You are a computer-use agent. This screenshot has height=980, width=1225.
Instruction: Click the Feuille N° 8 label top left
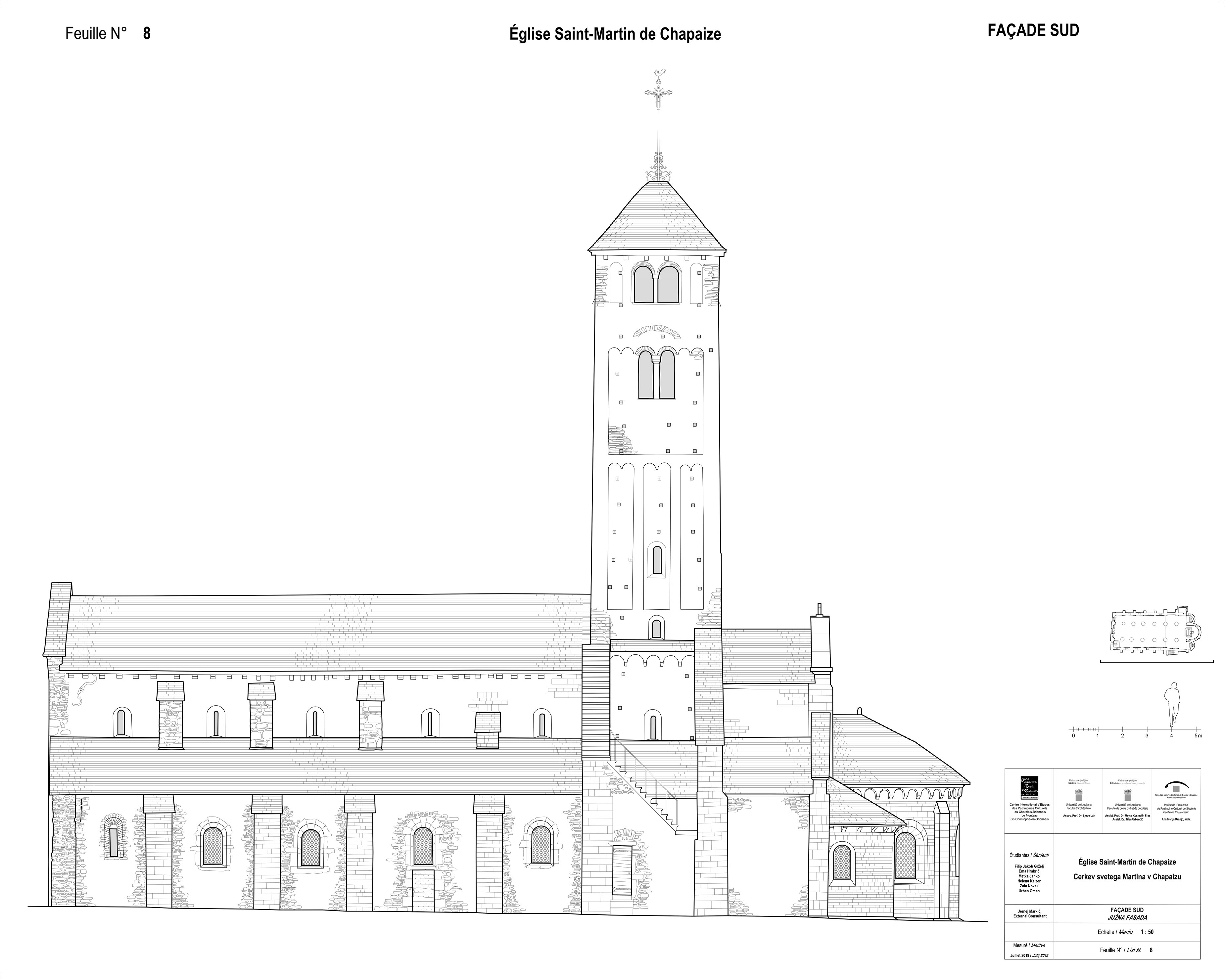(x=108, y=33)
